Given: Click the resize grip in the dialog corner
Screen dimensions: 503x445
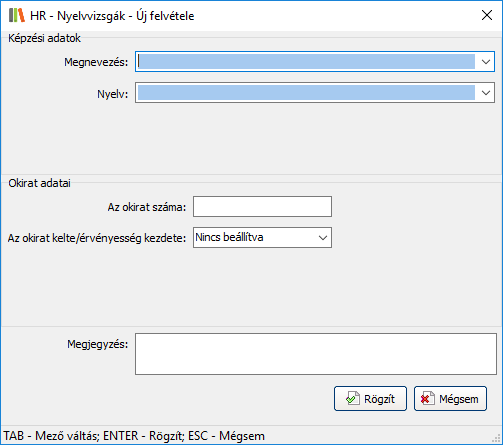Looking at the screenshot, I should coord(497,439).
